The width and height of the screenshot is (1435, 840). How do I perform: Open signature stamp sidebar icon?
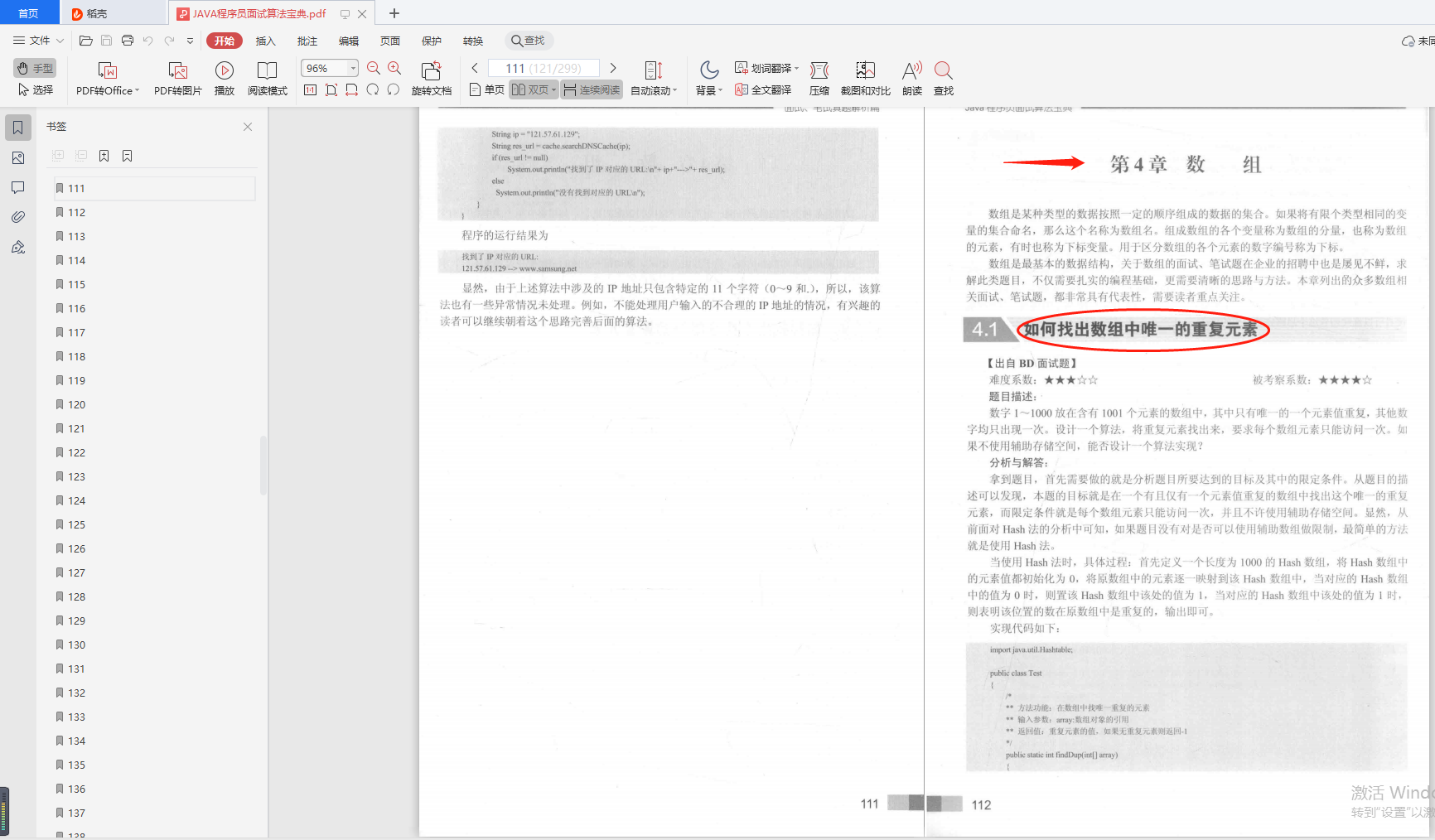pos(17,247)
